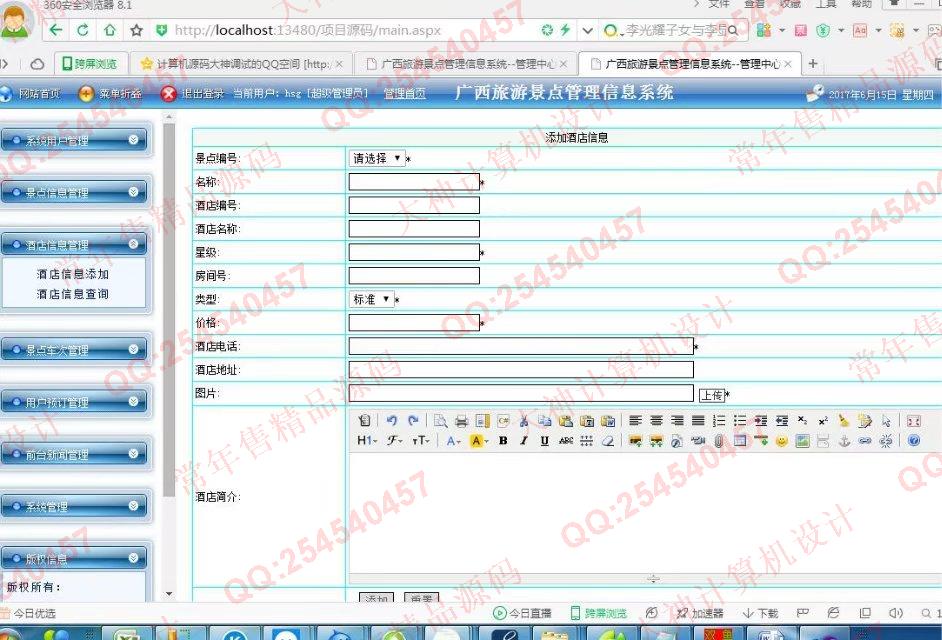Open the 跨屏浏览 tab button
The image size is (942, 640).
[90, 64]
